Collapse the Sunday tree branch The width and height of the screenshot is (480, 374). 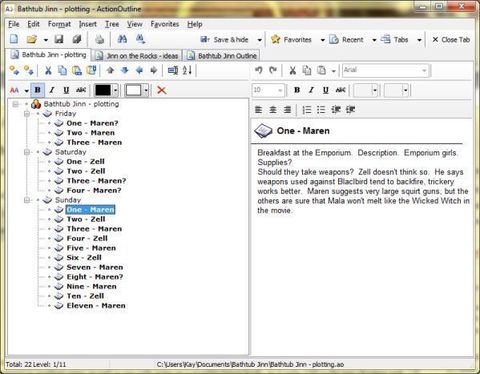point(27,200)
